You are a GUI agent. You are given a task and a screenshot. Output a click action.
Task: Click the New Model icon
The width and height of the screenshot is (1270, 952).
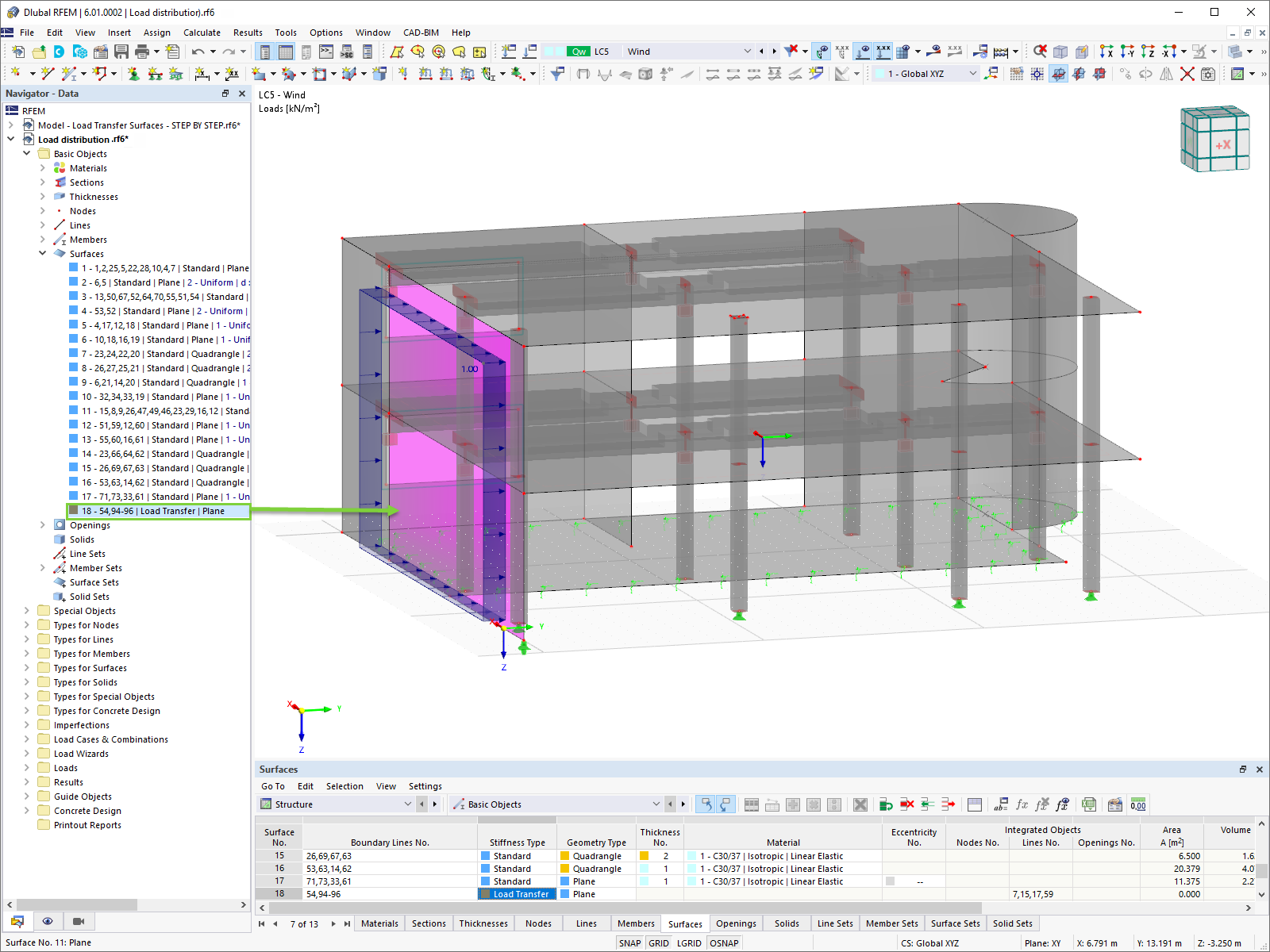pos(17,52)
